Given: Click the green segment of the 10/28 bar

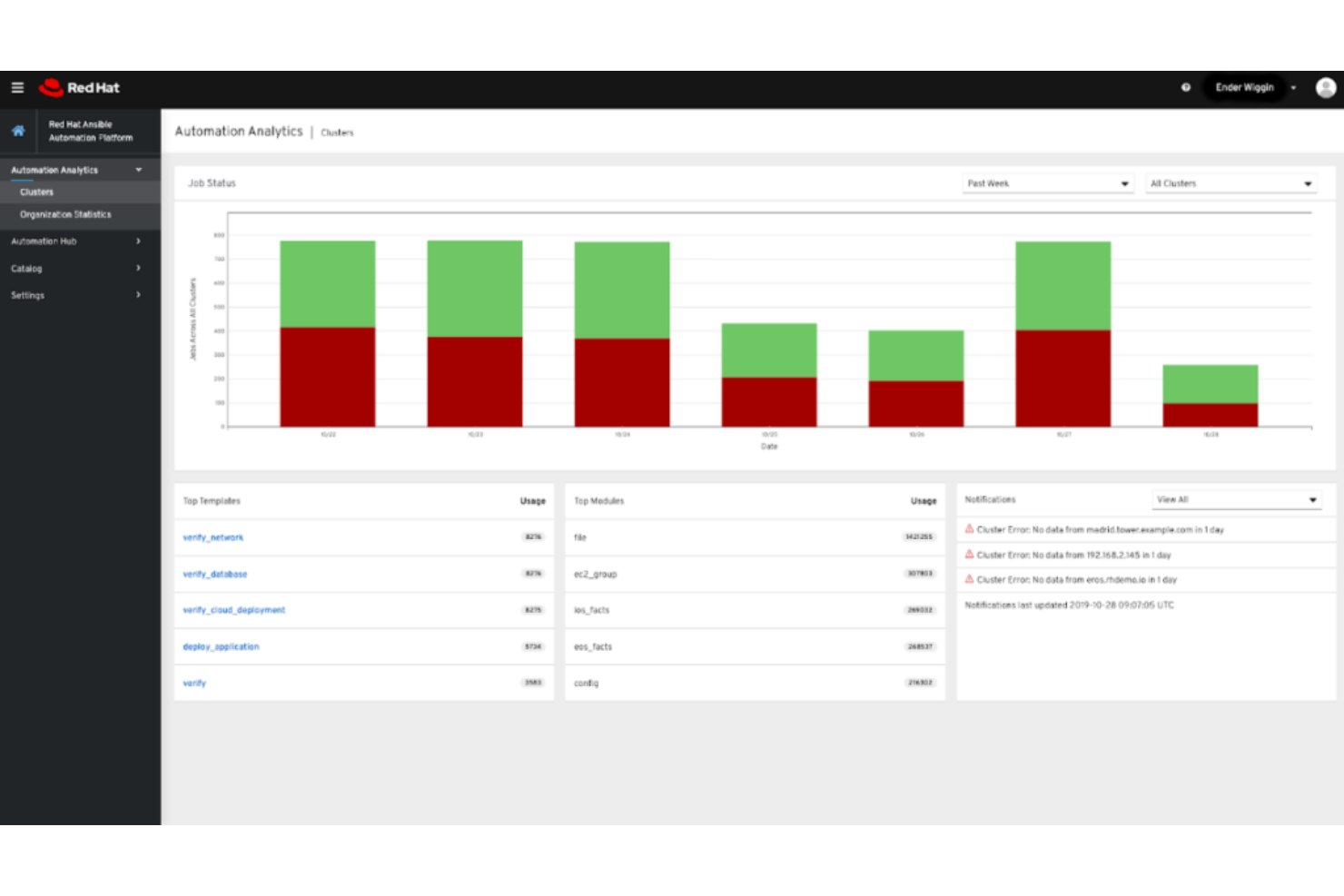Looking at the screenshot, I should 1211,384.
